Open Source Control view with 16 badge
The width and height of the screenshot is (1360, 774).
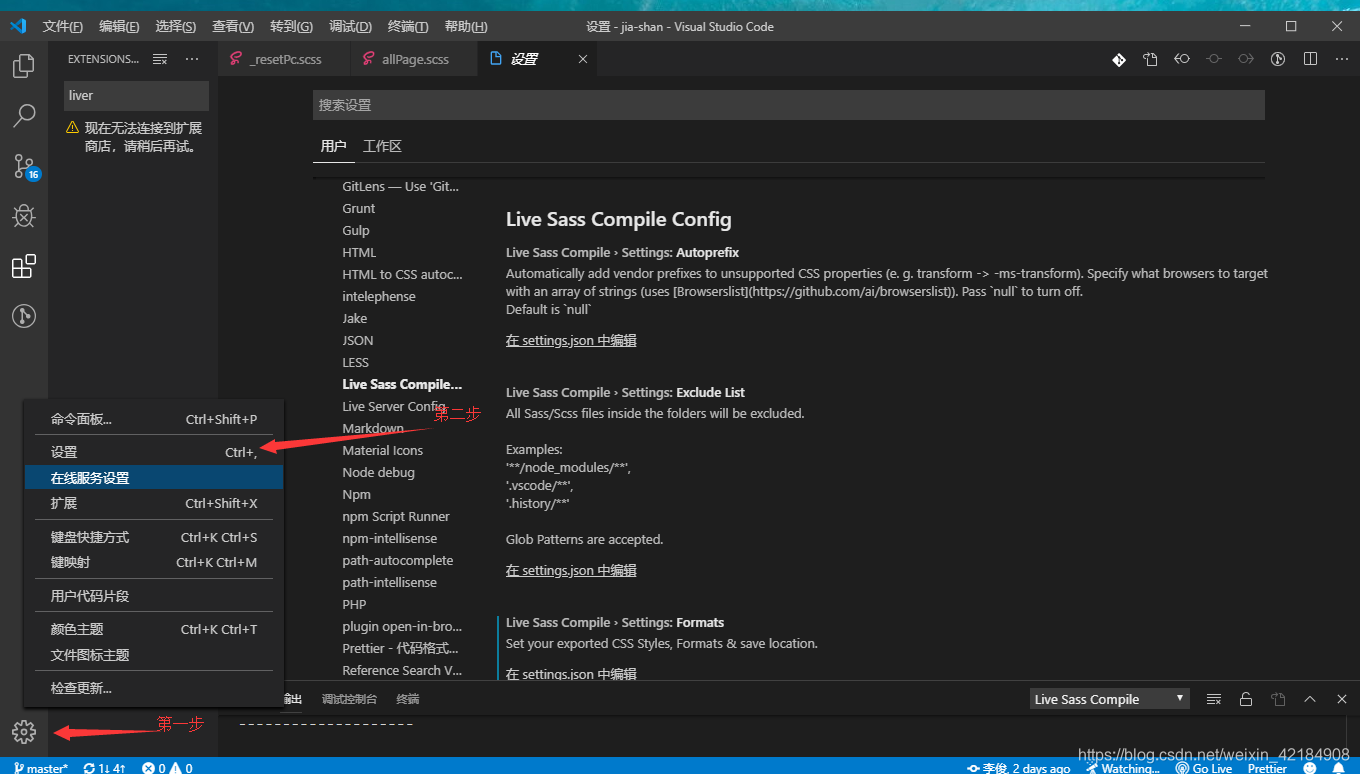pyautogui.click(x=24, y=166)
